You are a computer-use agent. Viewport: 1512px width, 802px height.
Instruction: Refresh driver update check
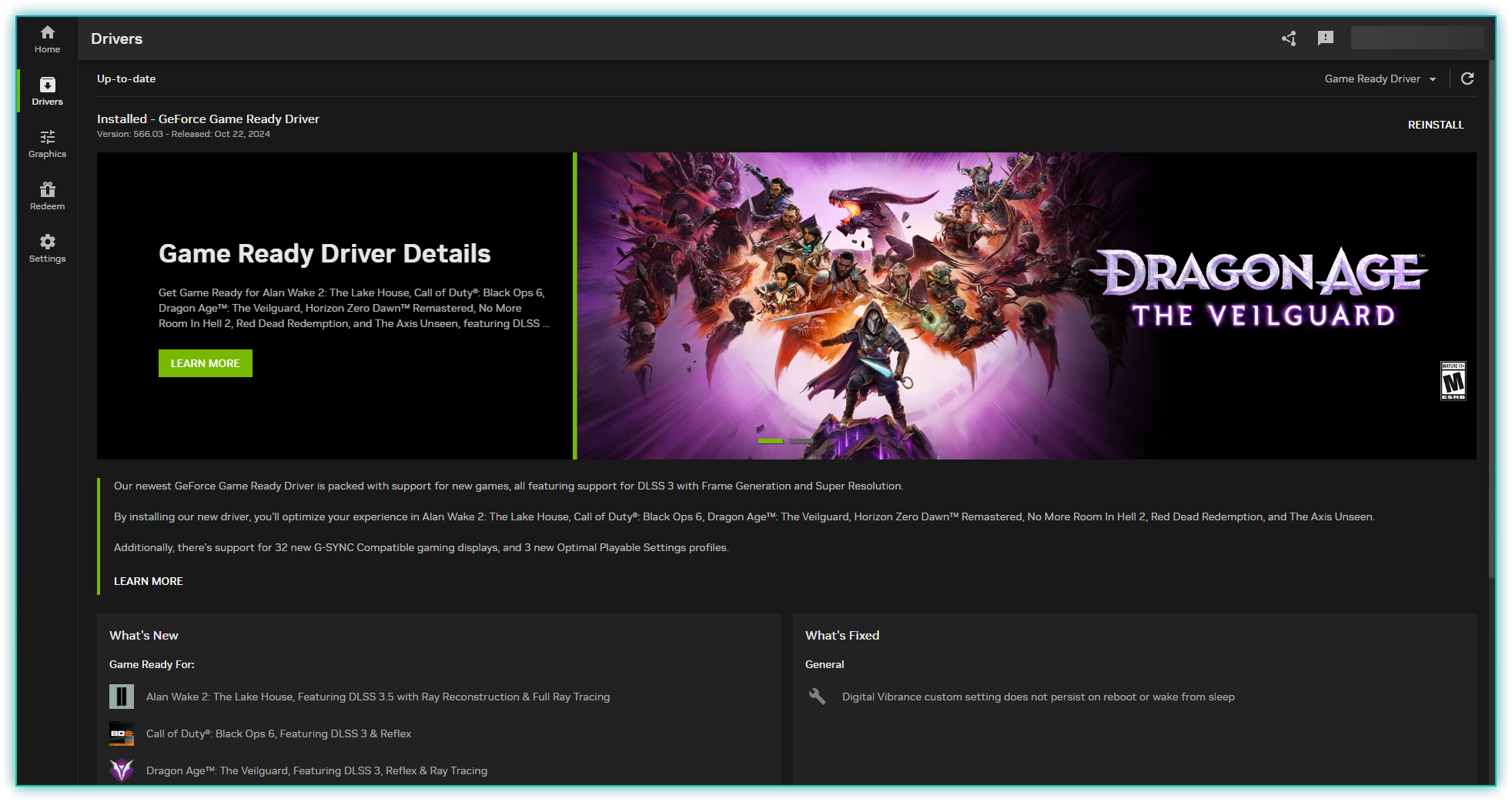pyautogui.click(x=1467, y=79)
